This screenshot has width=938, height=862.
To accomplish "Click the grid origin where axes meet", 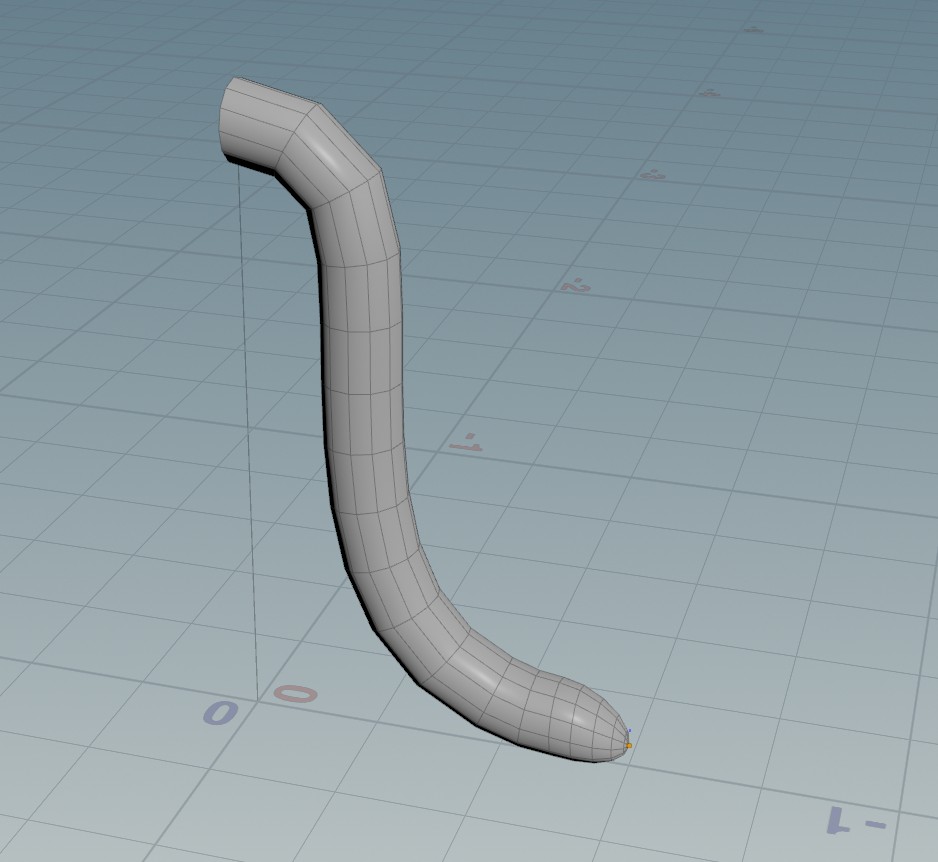I will [x=257, y=699].
